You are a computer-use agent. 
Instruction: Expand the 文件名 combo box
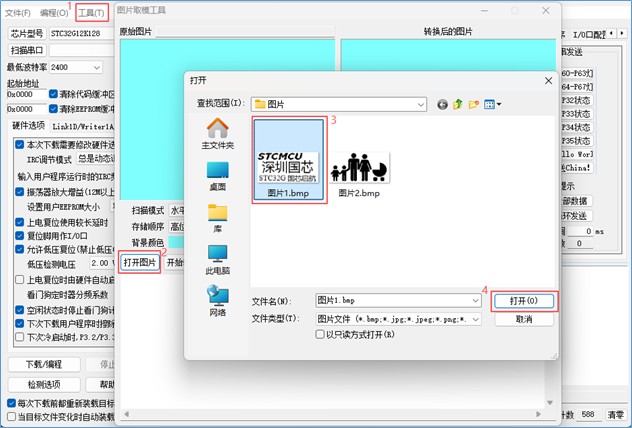(476, 301)
